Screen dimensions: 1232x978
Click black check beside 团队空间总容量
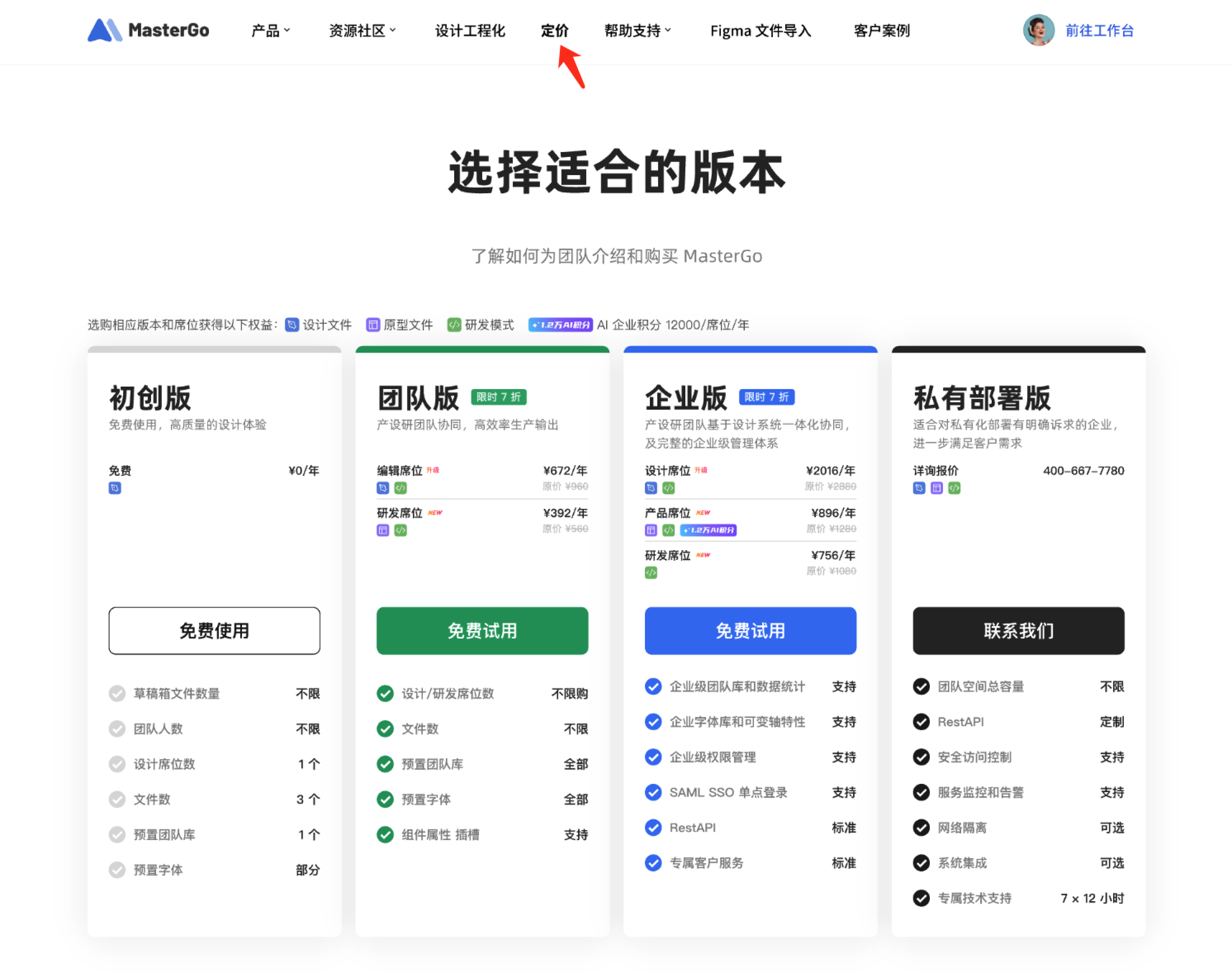[921, 686]
